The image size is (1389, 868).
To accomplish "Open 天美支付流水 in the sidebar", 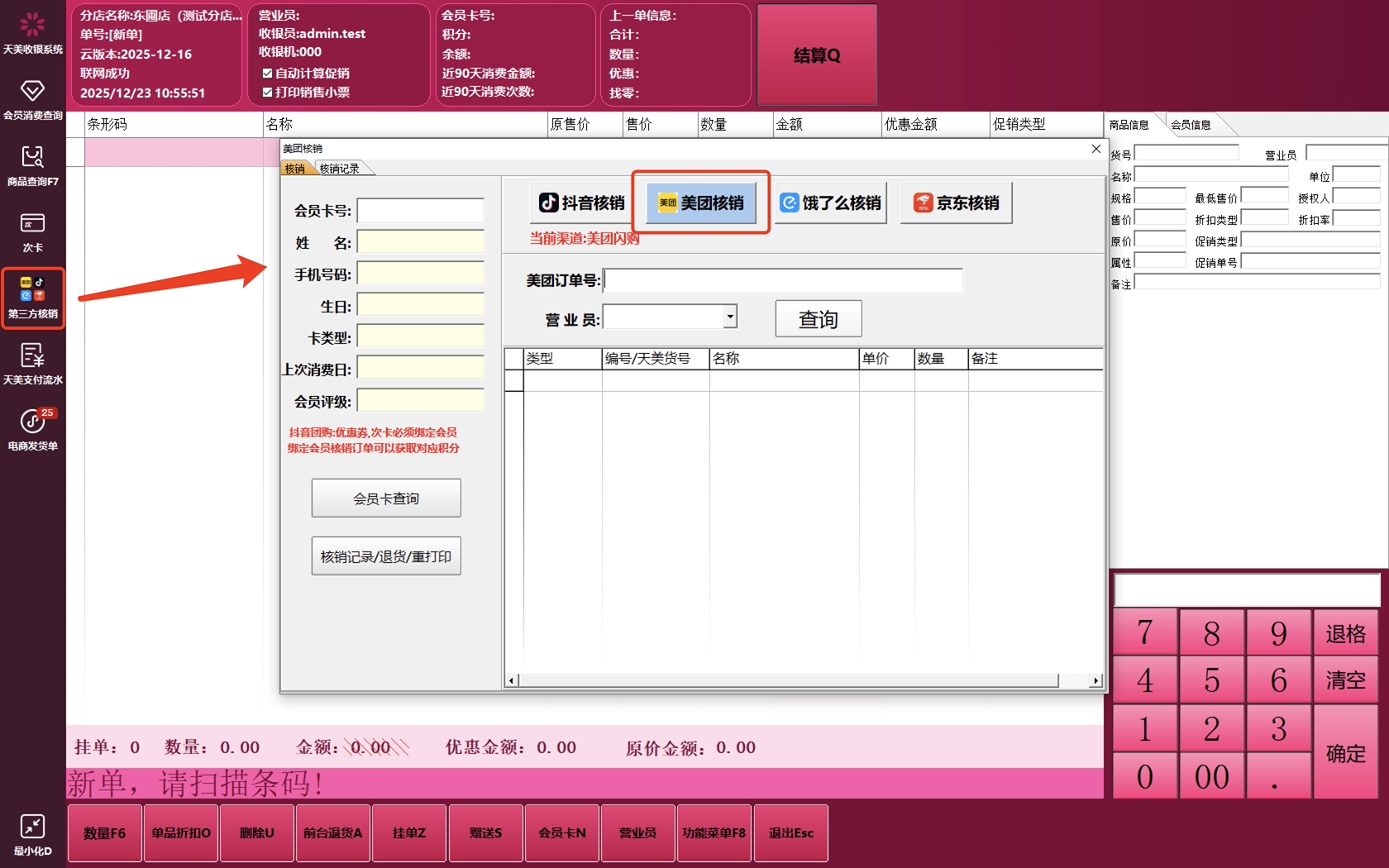I will (x=32, y=356).
